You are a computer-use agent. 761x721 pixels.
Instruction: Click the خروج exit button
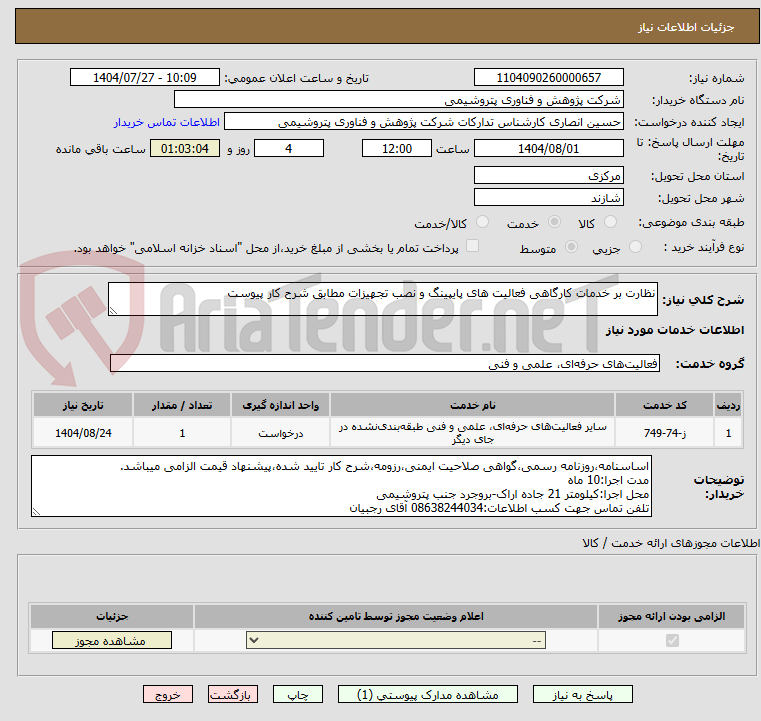point(168,695)
